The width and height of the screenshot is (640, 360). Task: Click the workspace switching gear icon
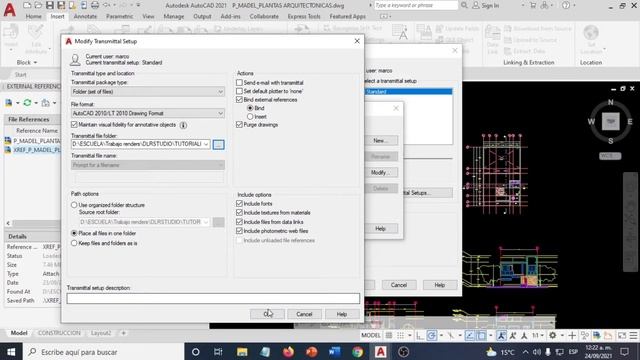click(x=553, y=336)
